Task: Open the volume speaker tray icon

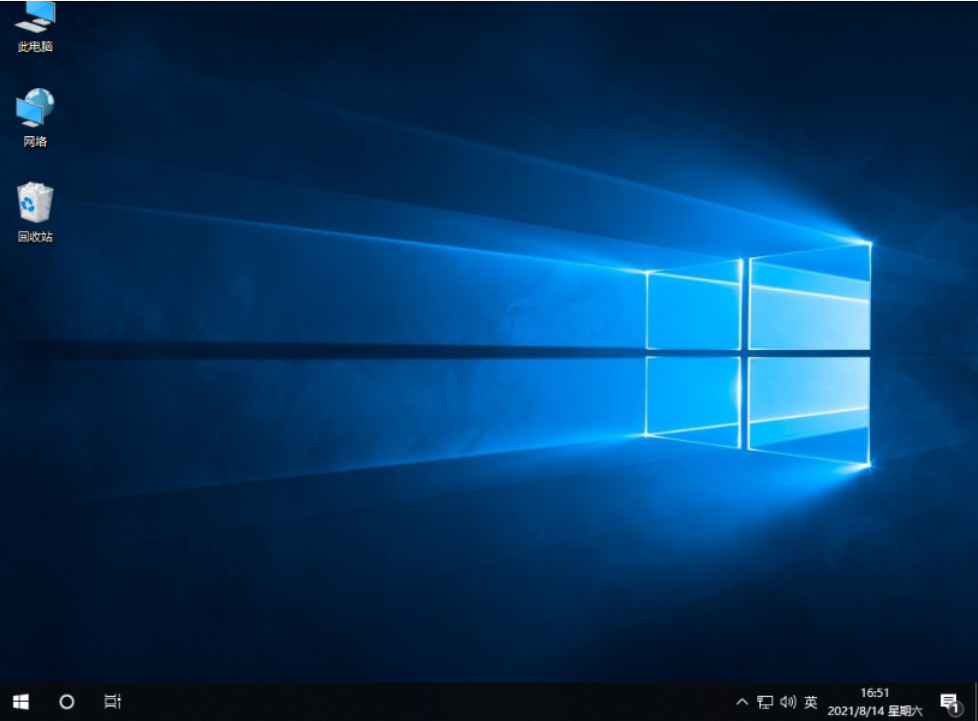Action: 788,702
